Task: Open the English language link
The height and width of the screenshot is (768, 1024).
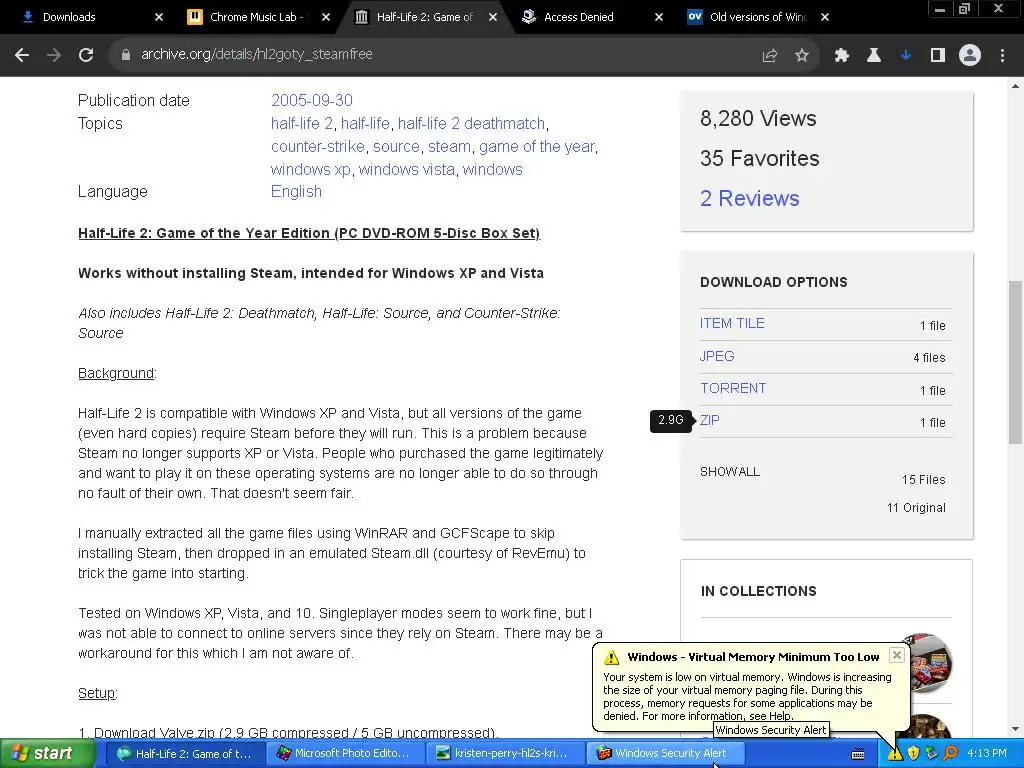Action: tap(296, 191)
